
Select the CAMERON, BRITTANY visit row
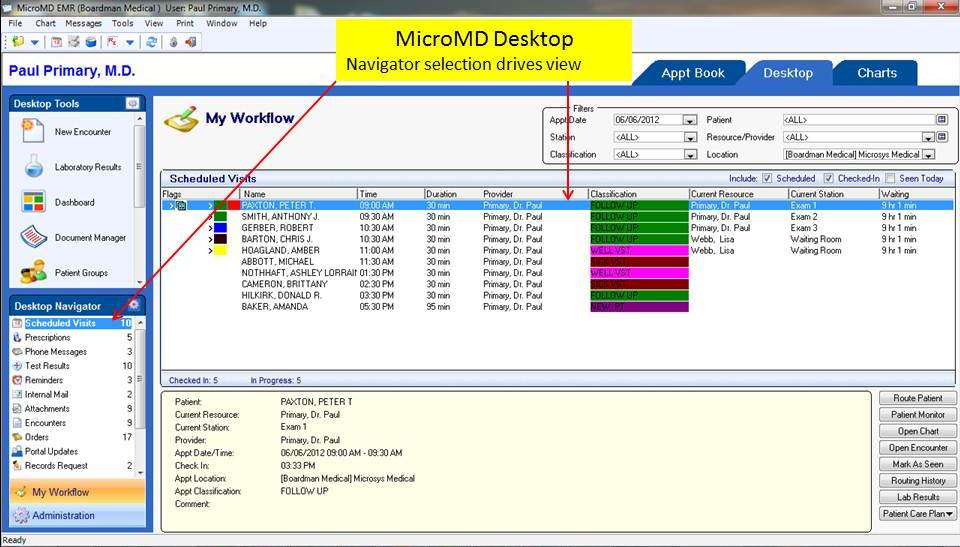(x=557, y=284)
